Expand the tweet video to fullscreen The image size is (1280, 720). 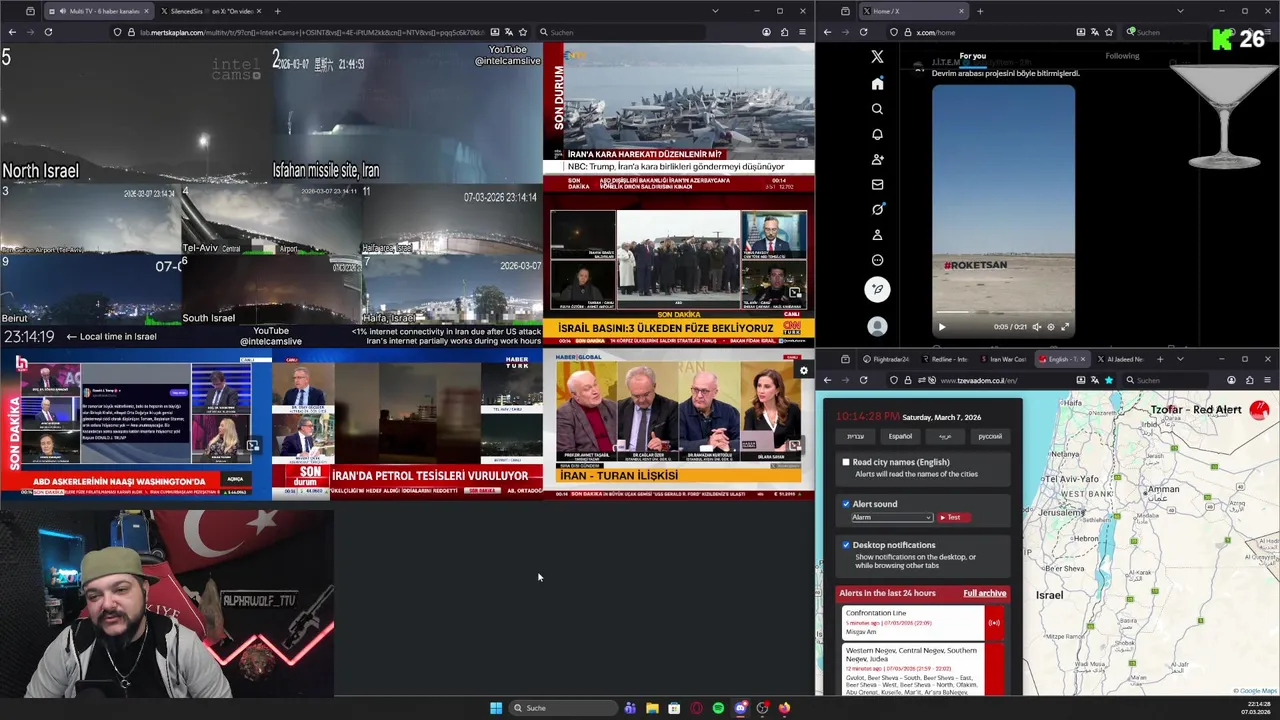1065,327
